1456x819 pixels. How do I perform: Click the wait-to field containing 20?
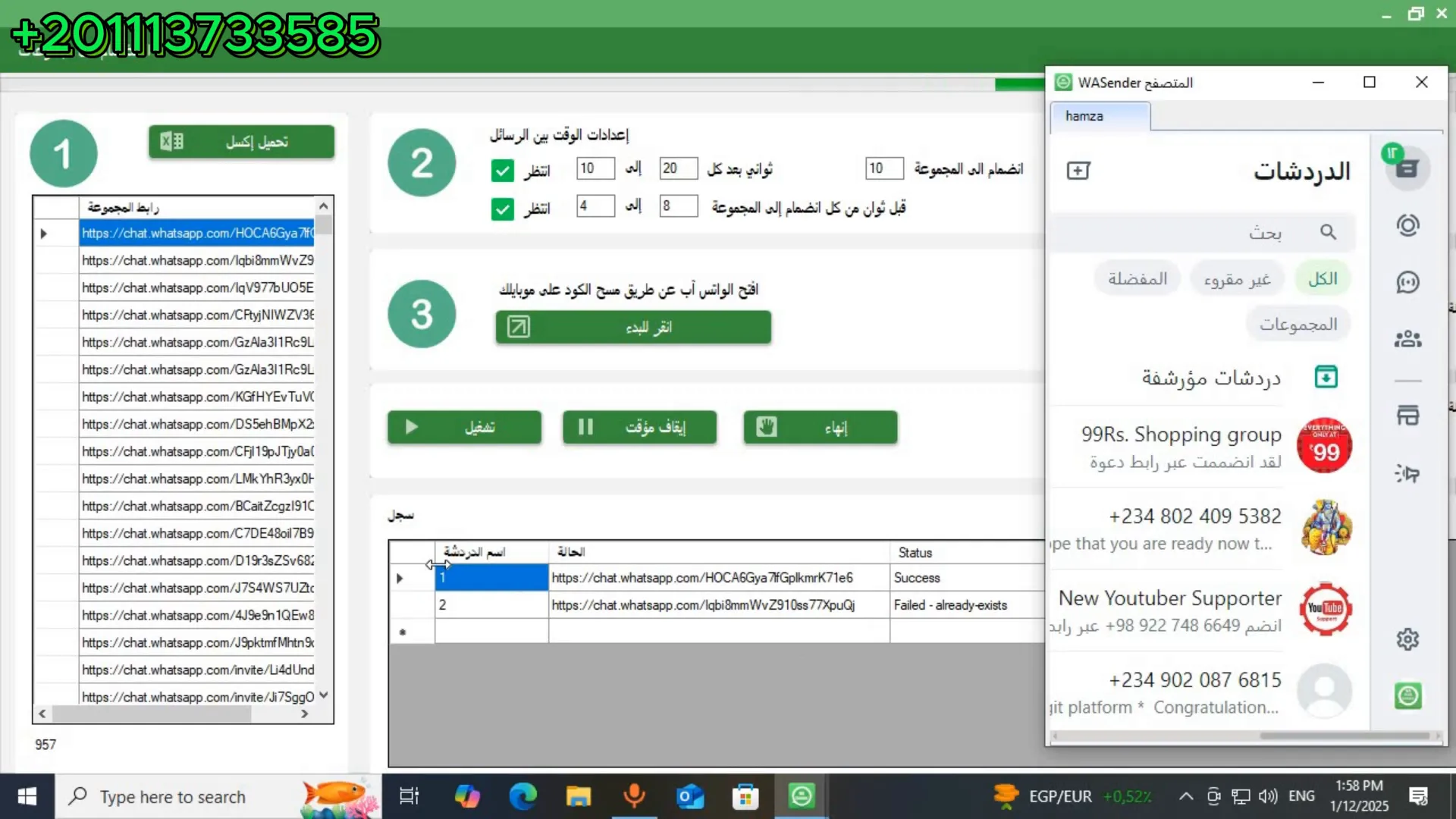[x=679, y=168]
